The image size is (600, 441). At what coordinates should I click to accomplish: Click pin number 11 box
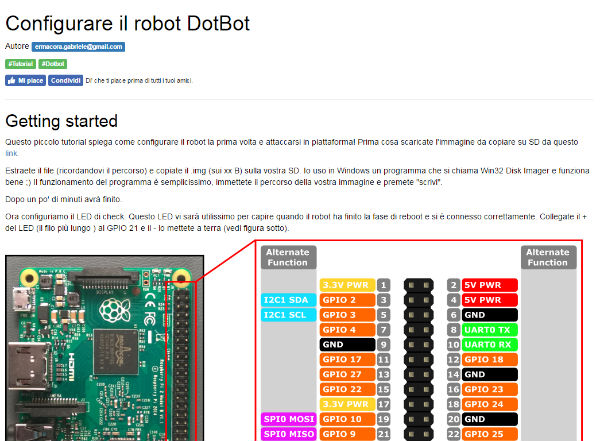[383, 359]
